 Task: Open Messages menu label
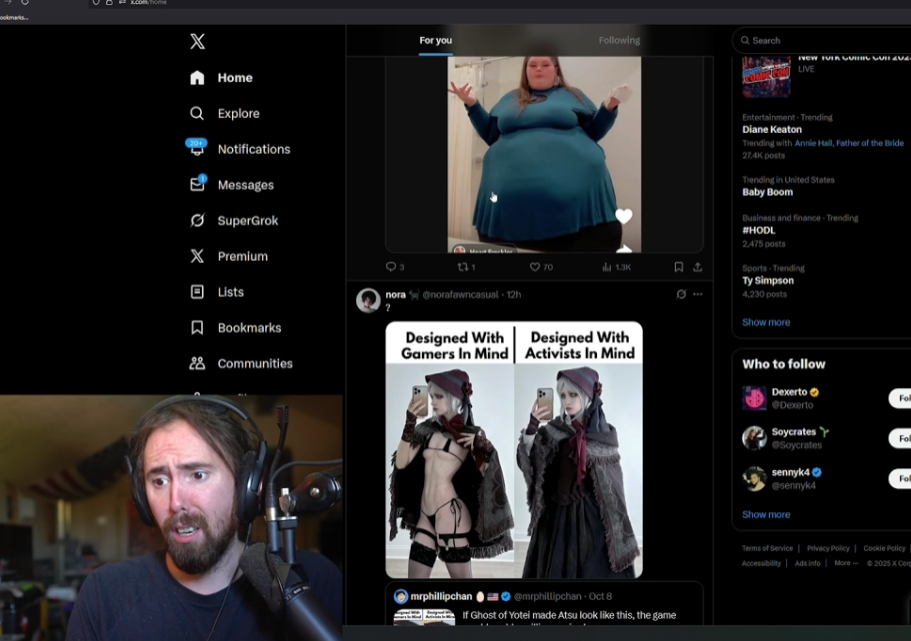[x=246, y=185]
